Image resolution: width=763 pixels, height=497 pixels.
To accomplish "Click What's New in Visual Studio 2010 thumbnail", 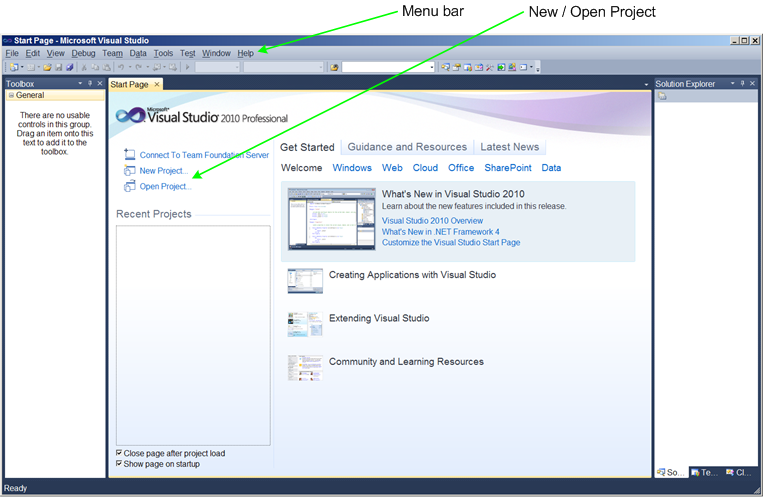I will click(x=331, y=219).
